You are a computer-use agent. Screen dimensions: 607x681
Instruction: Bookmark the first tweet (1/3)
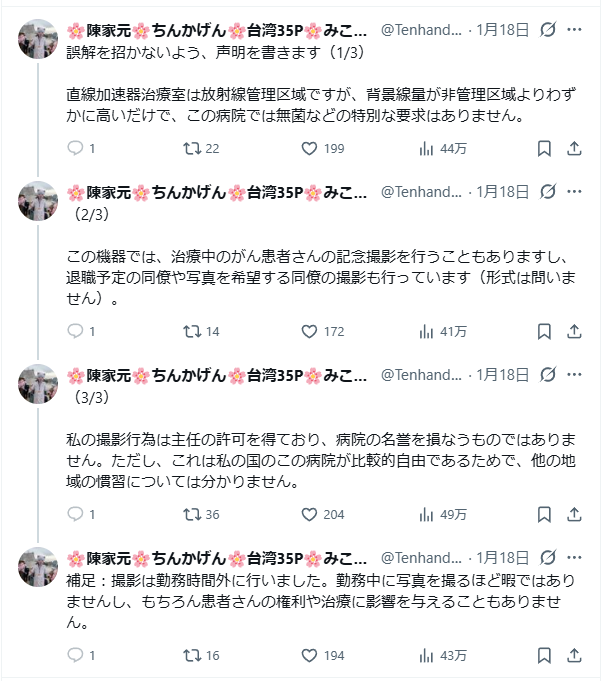[x=544, y=149]
